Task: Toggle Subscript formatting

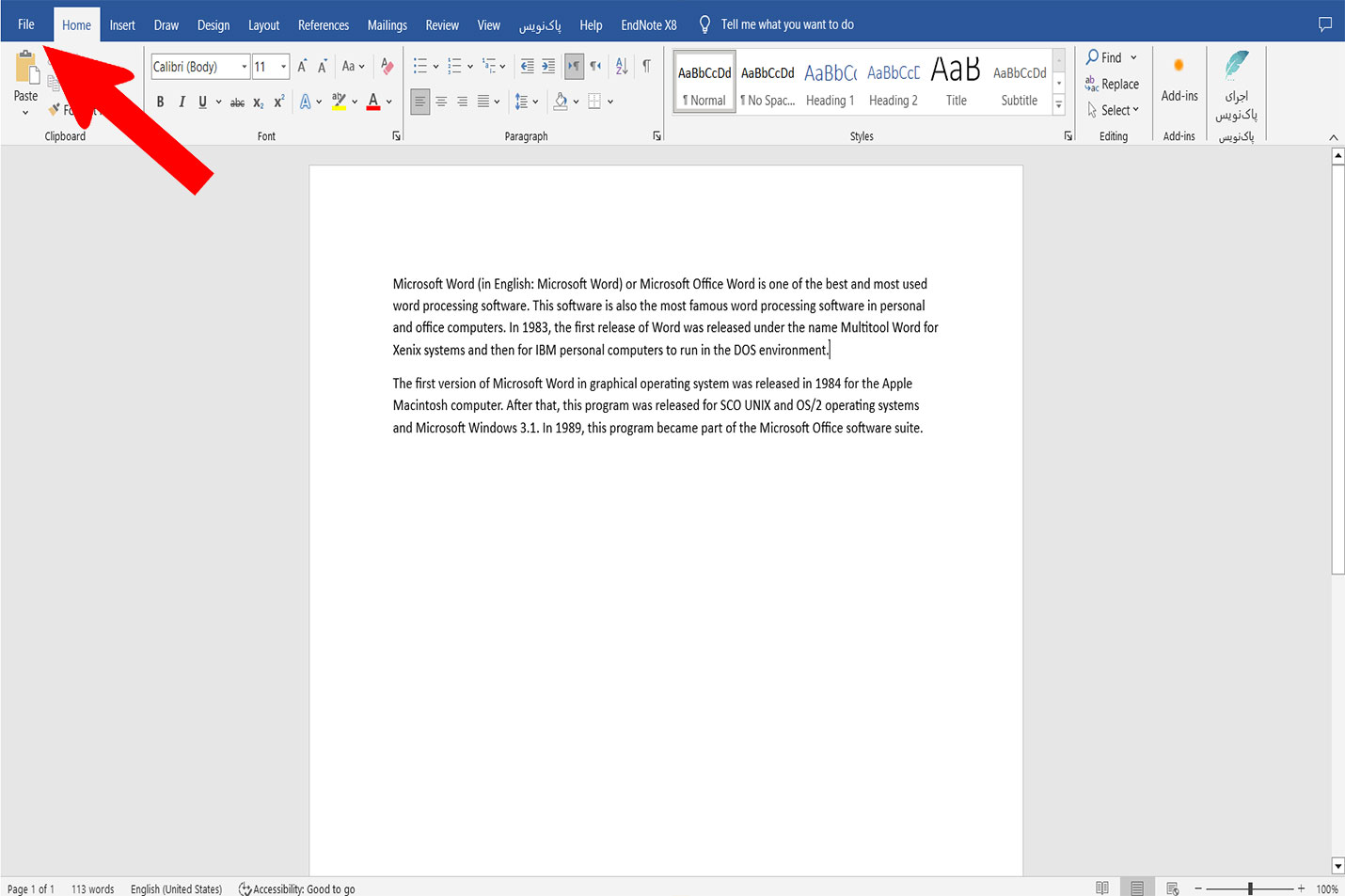Action: pyautogui.click(x=259, y=102)
